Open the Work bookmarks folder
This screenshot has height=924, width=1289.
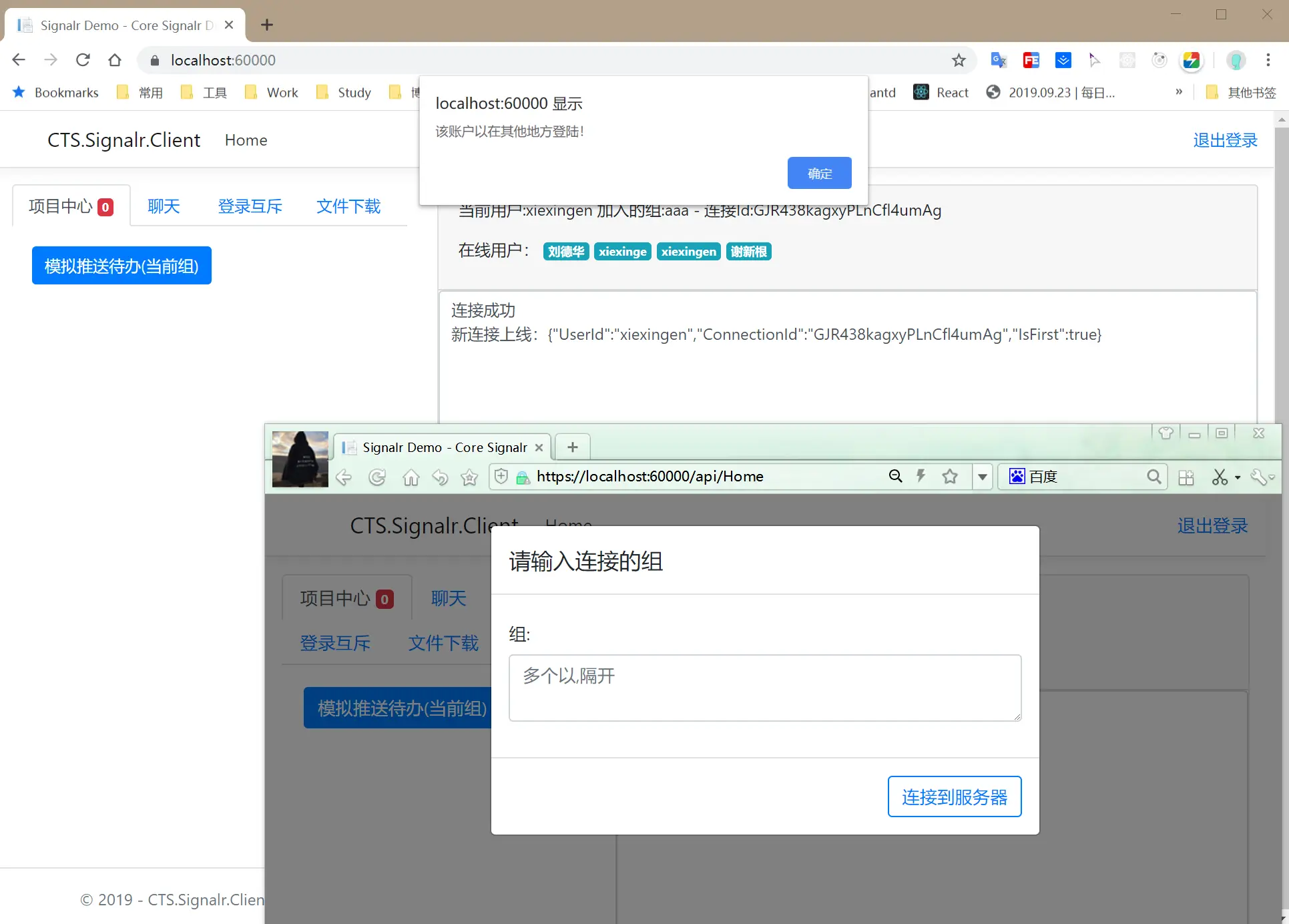[272, 92]
